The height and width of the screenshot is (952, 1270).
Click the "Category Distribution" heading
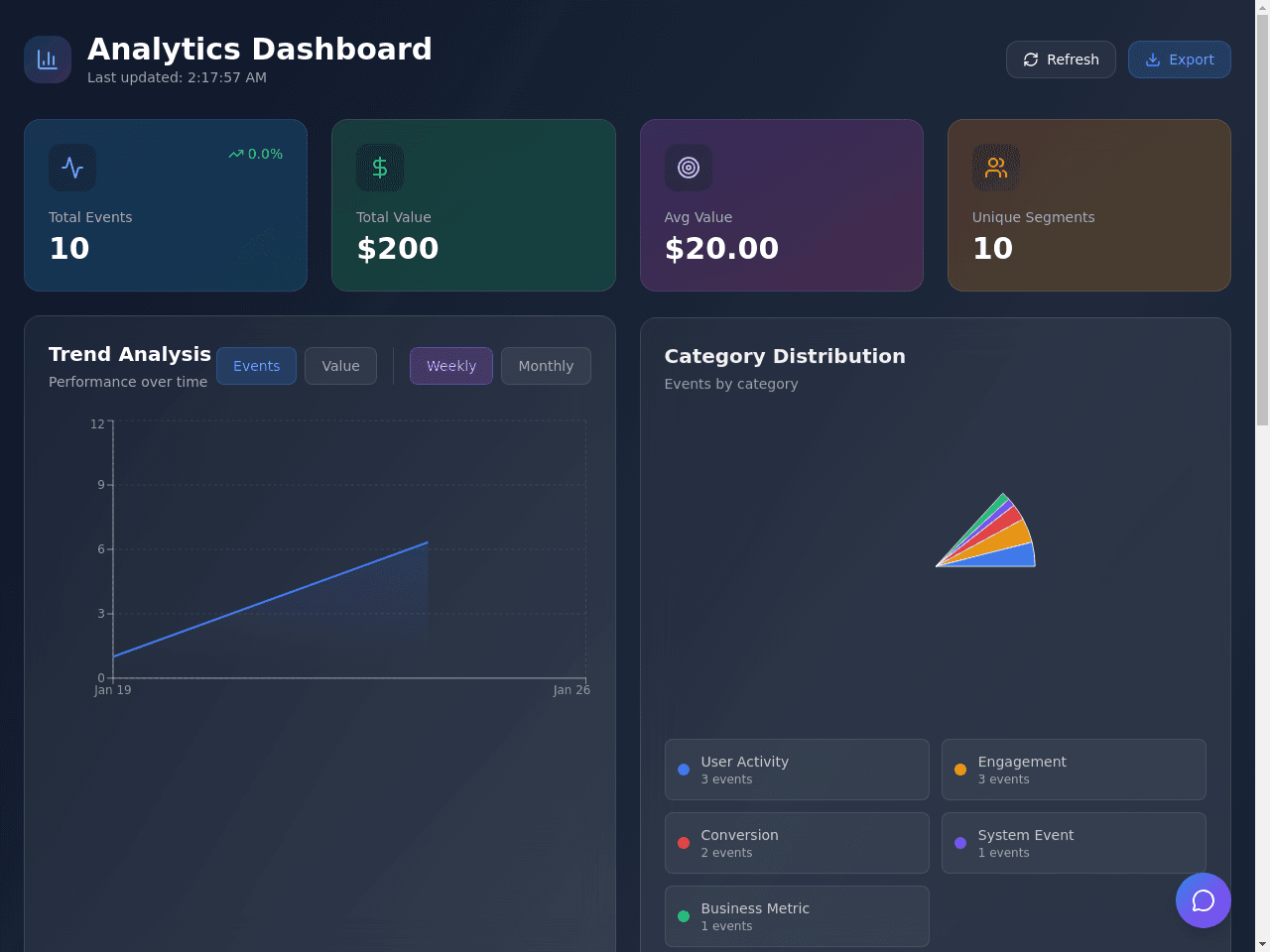click(785, 356)
